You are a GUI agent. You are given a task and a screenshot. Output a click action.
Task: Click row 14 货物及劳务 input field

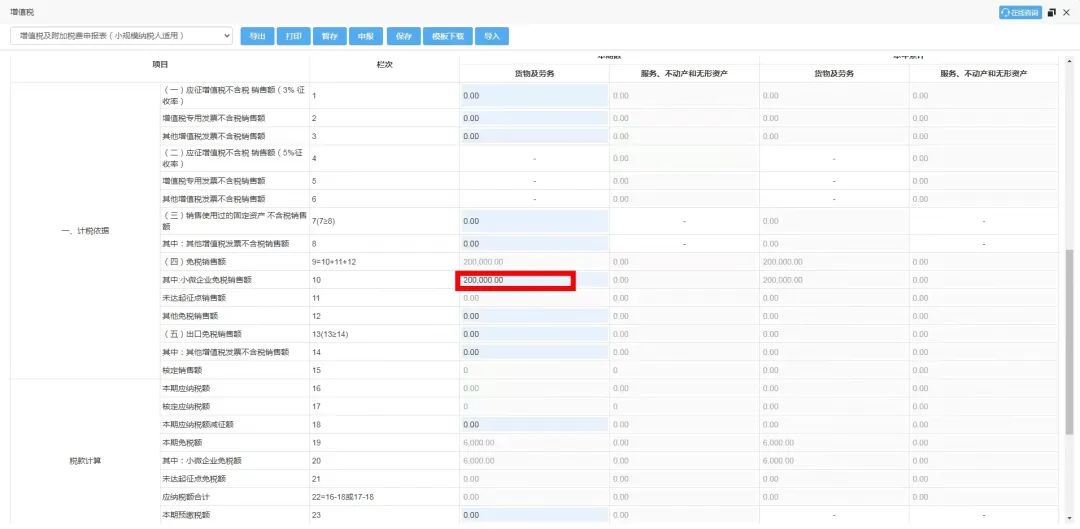[x=534, y=352]
